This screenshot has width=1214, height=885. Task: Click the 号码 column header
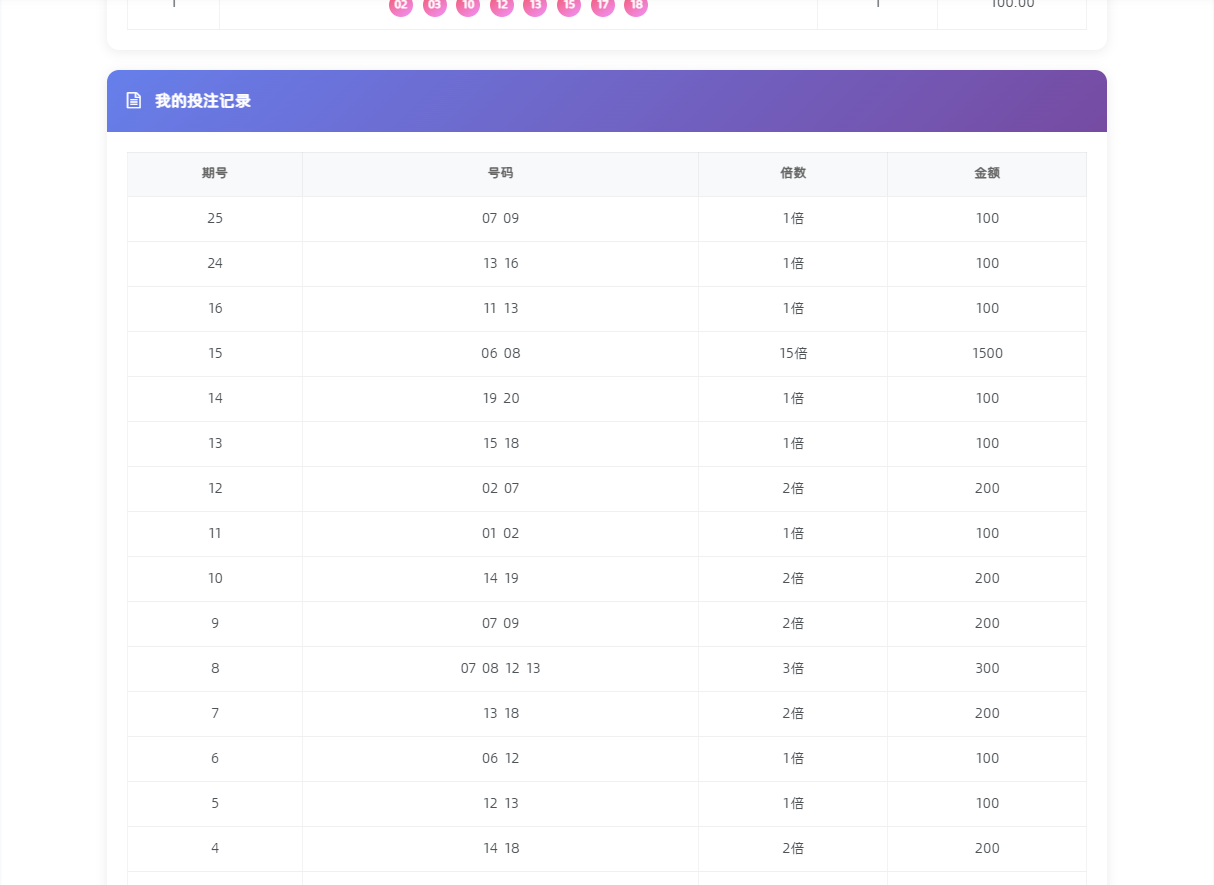500,173
